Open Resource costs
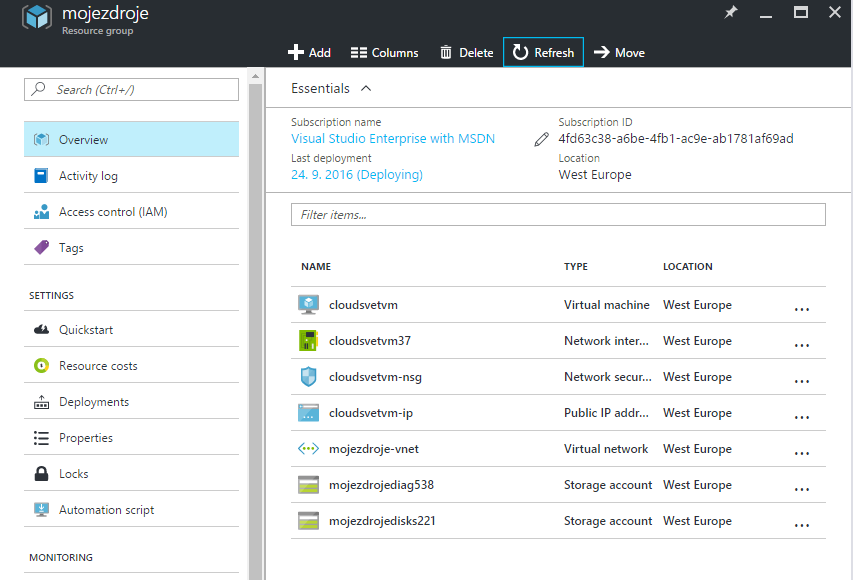Viewport: 853px width, 580px height. coord(131,365)
